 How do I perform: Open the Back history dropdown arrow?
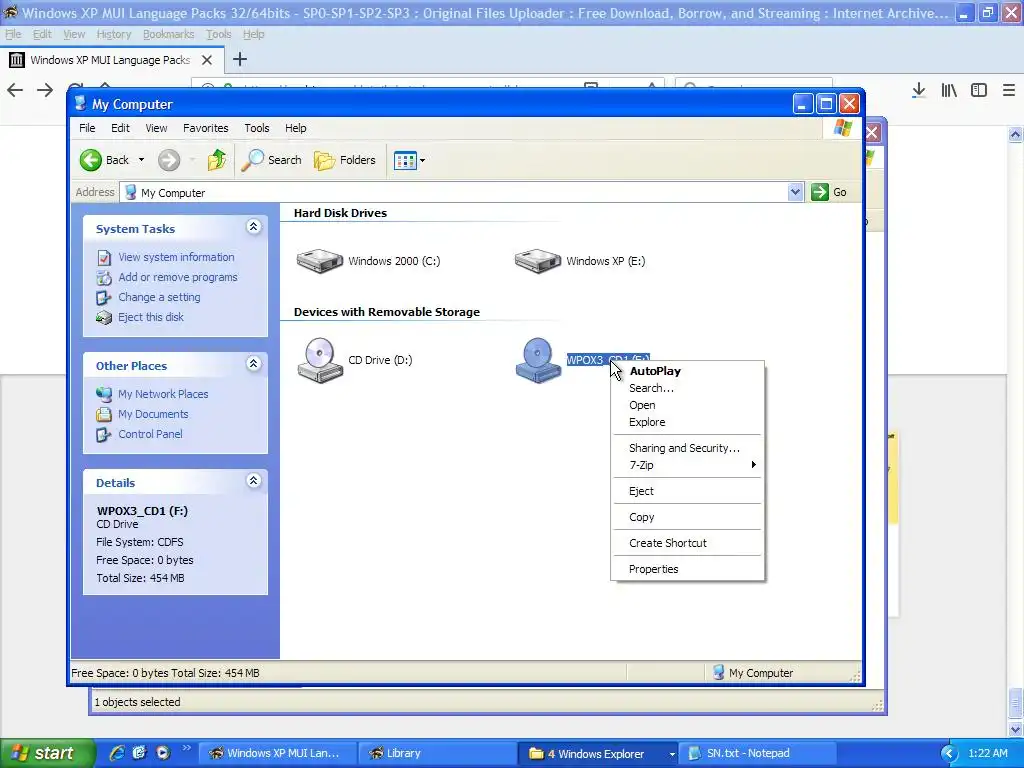point(141,160)
